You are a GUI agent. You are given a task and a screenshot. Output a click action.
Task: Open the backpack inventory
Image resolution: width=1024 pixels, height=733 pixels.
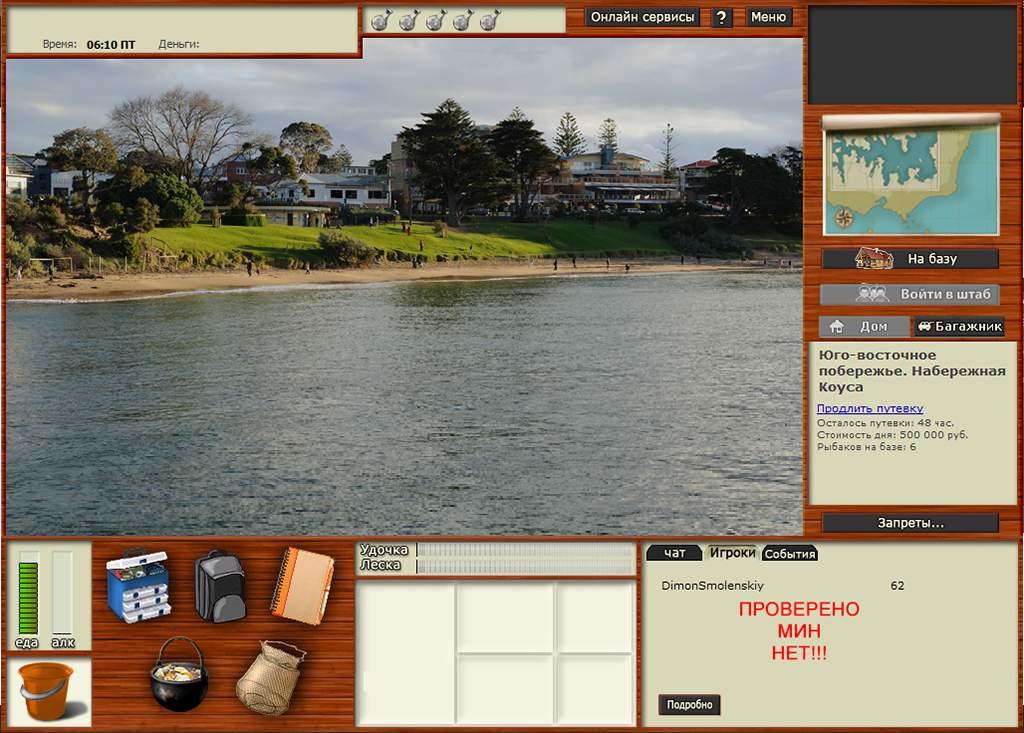click(220, 585)
